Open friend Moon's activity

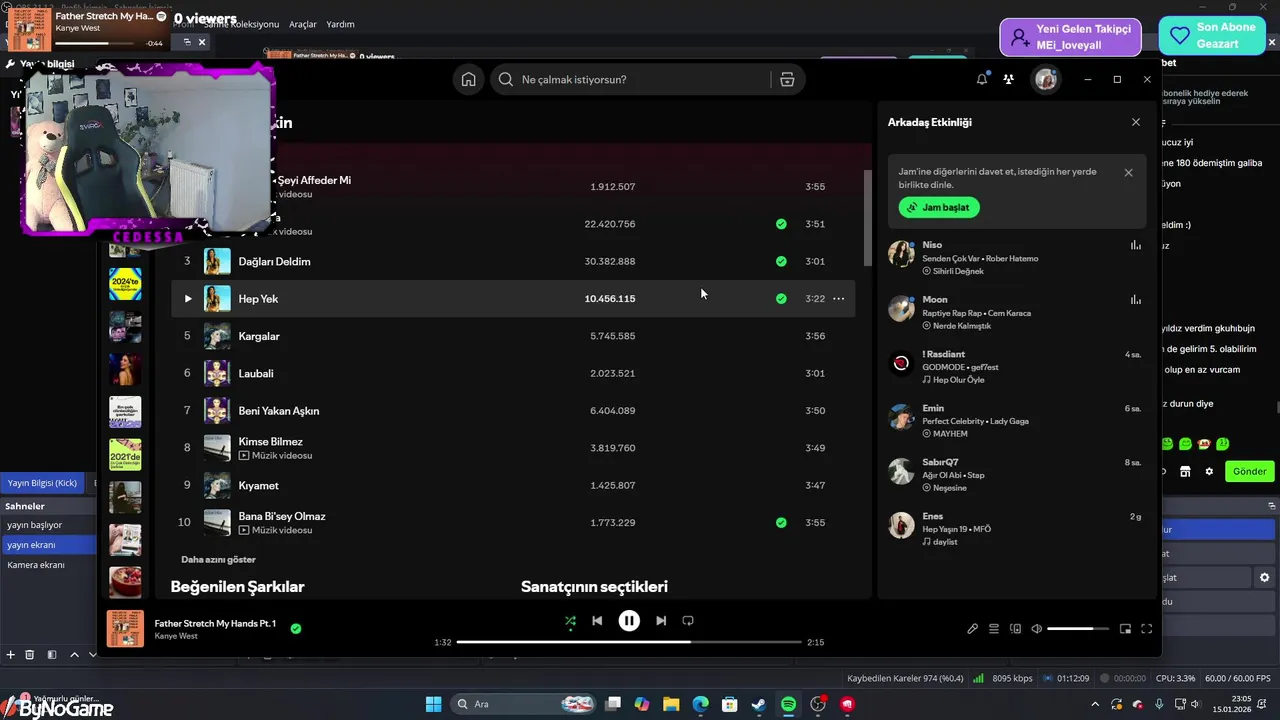point(1015,312)
